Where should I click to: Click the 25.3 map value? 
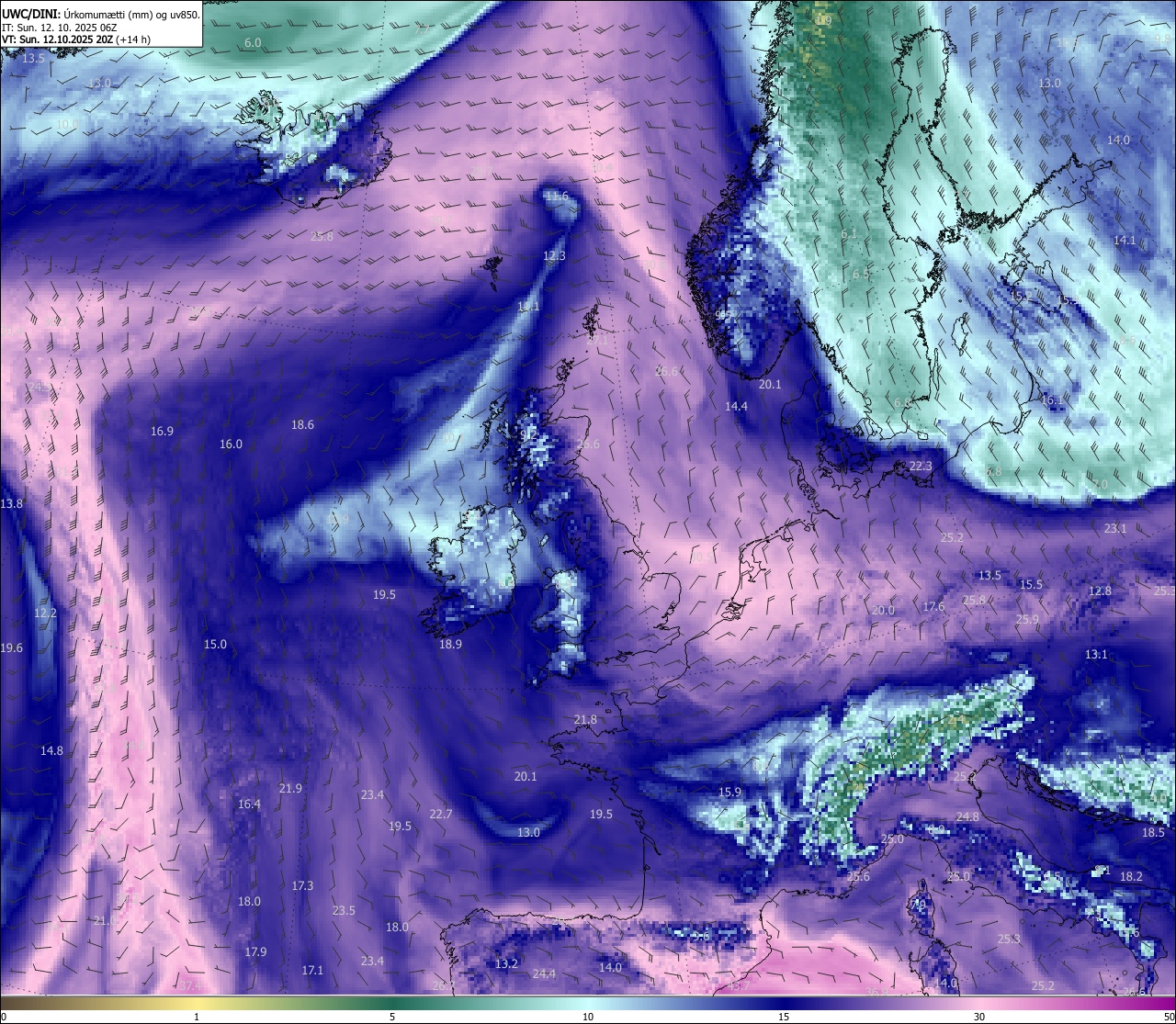tap(1009, 939)
